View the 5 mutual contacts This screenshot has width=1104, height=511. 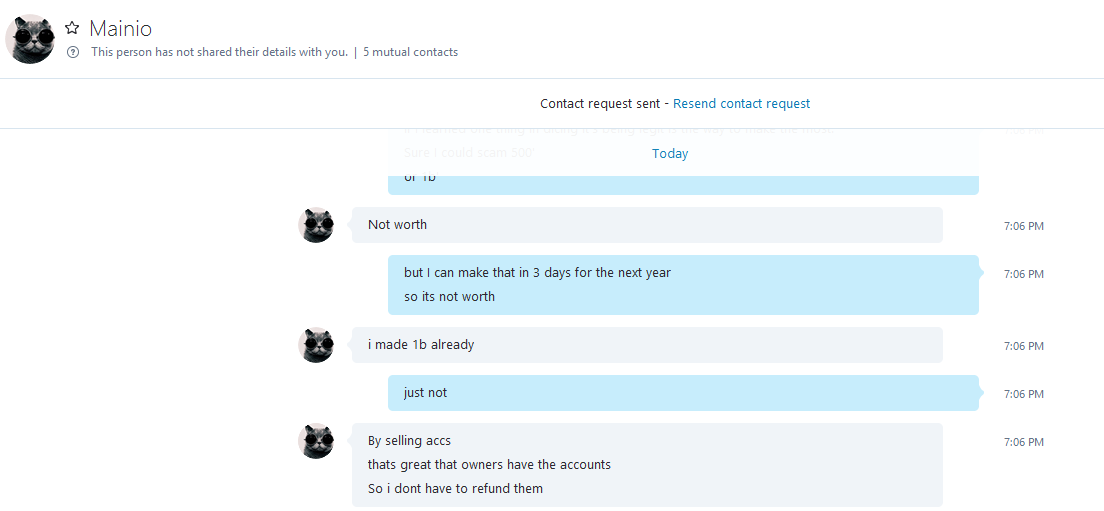point(410,52)
